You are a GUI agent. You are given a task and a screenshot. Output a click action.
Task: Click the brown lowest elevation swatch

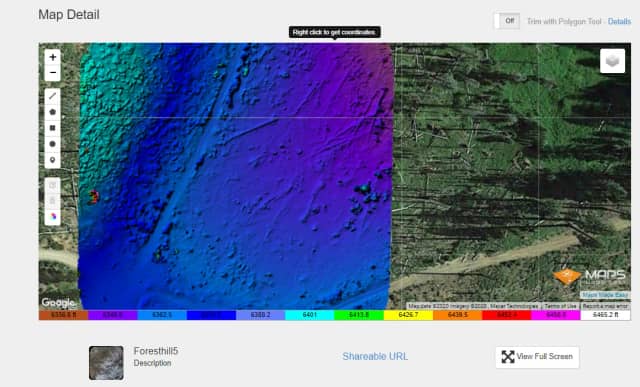pos(64,315)
